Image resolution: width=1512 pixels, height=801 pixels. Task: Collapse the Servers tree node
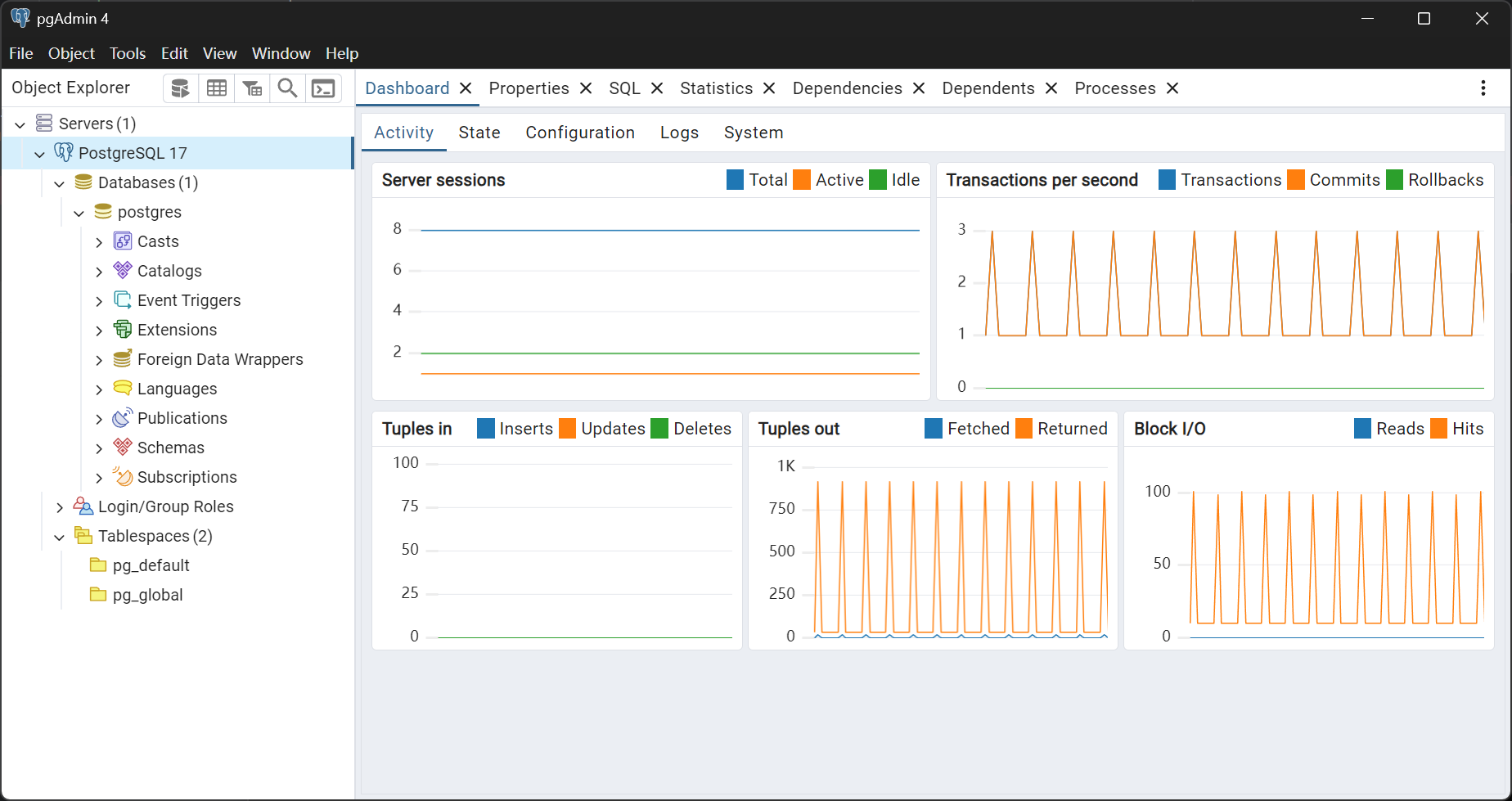click(x=20, y=124)
